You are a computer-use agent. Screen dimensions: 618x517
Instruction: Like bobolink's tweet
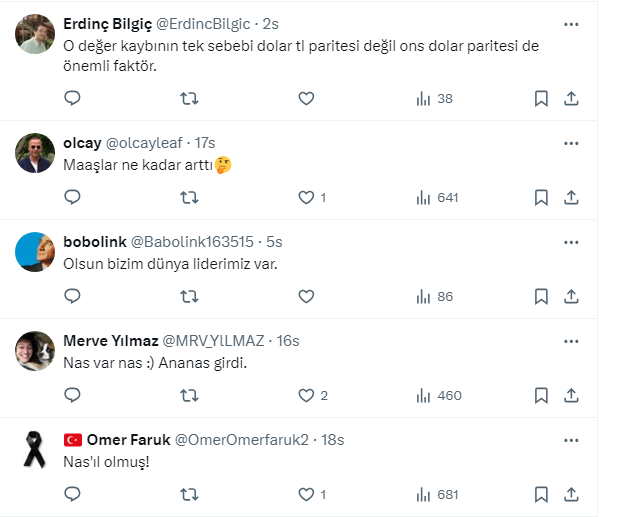(x=306, y=296)
